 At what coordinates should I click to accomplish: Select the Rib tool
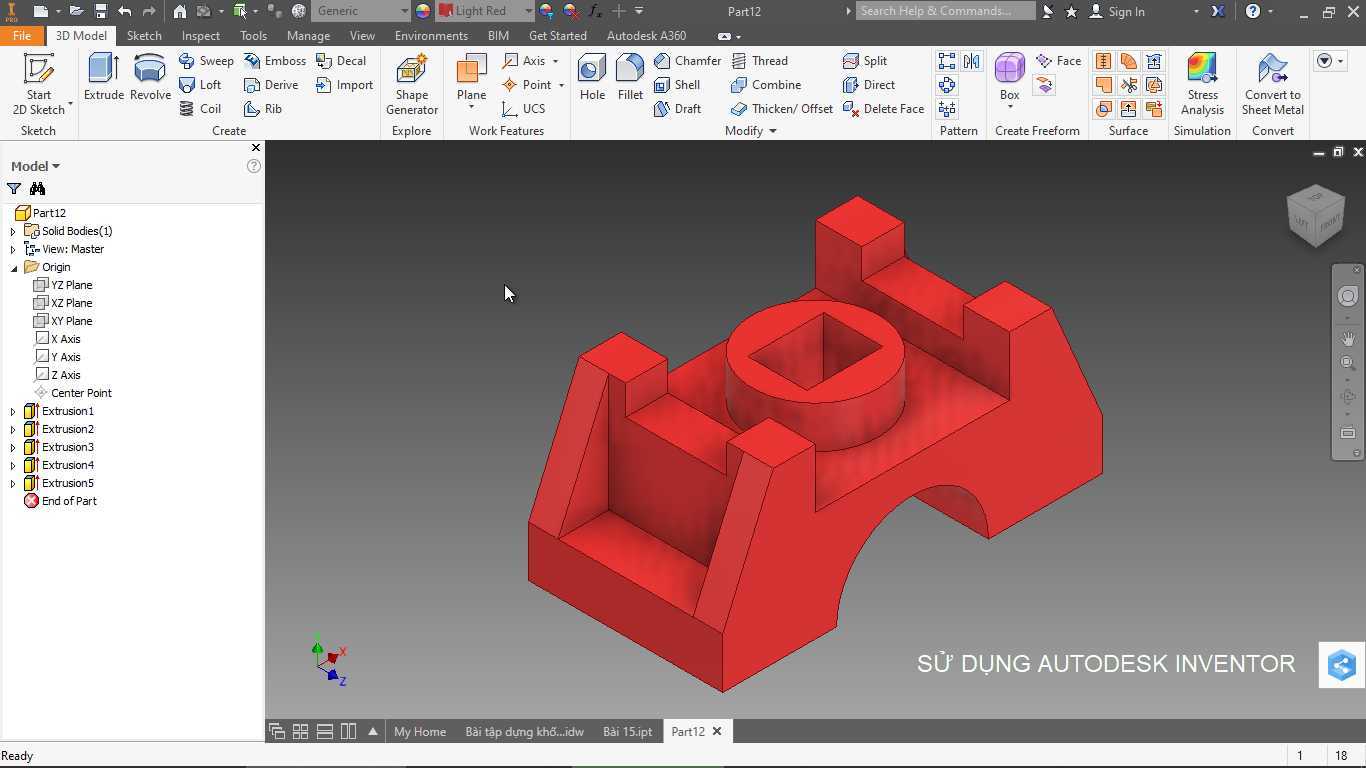point(263,109)
